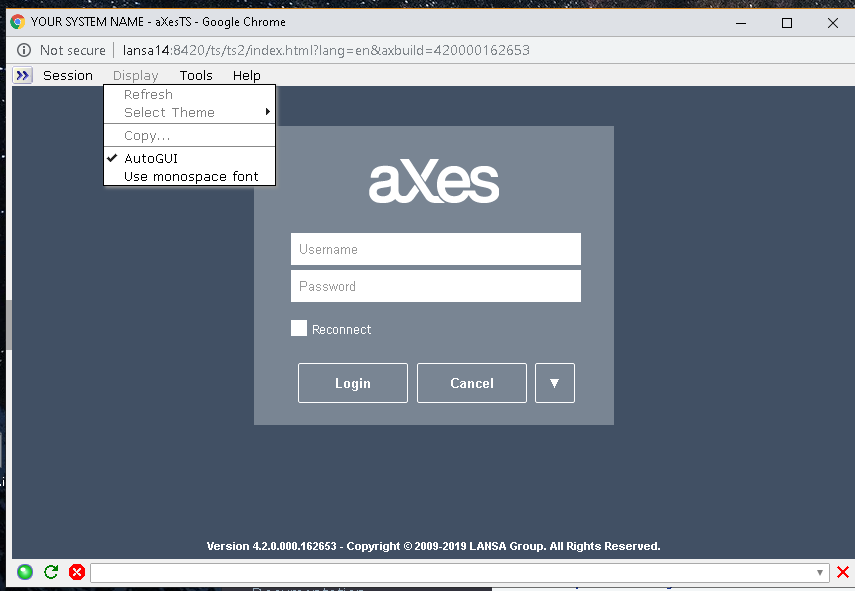Open the Help menu
This screenshot has height=591, width=855.
[x=246, y=75]
